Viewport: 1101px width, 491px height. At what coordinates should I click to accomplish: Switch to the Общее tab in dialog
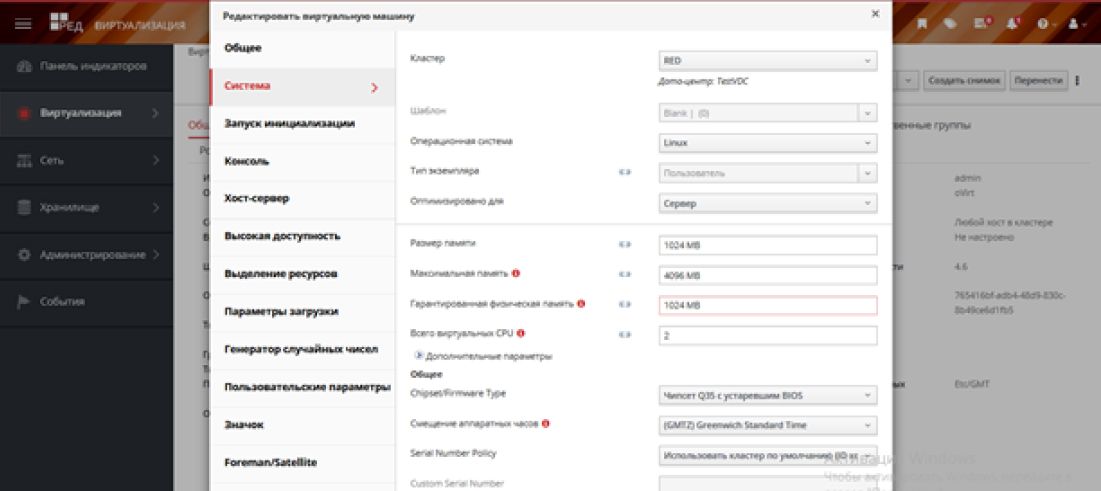point(243,48)
